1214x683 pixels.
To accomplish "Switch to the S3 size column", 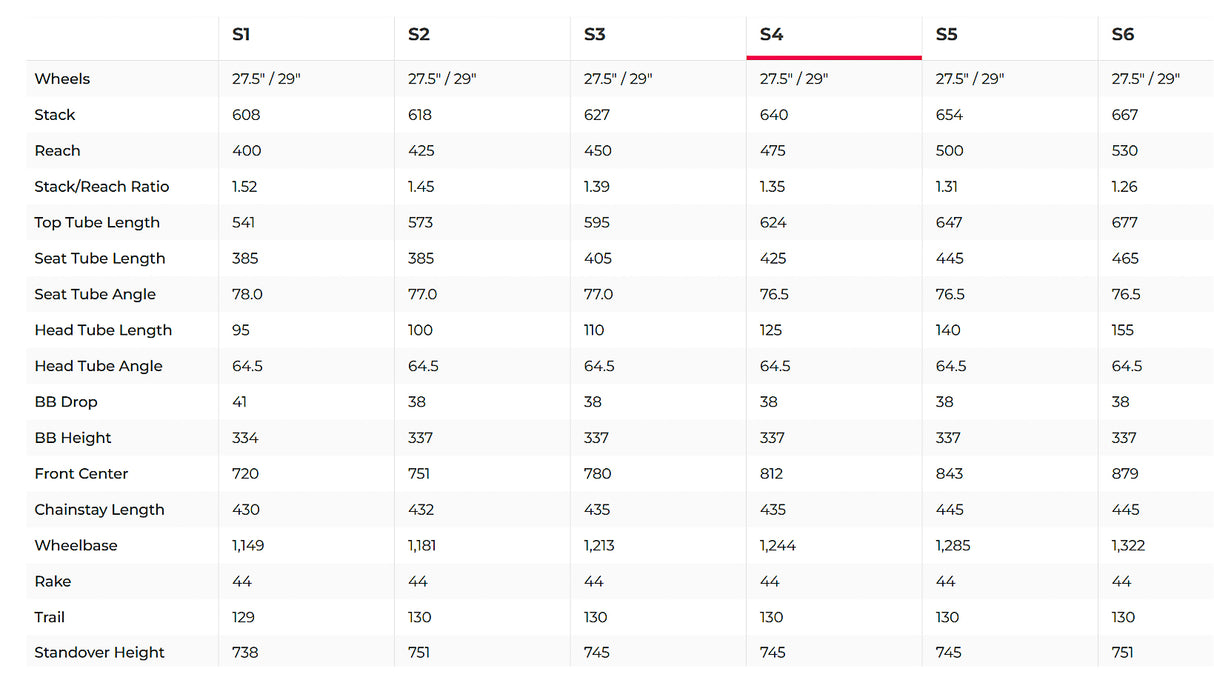I will [x=595, y=35].
